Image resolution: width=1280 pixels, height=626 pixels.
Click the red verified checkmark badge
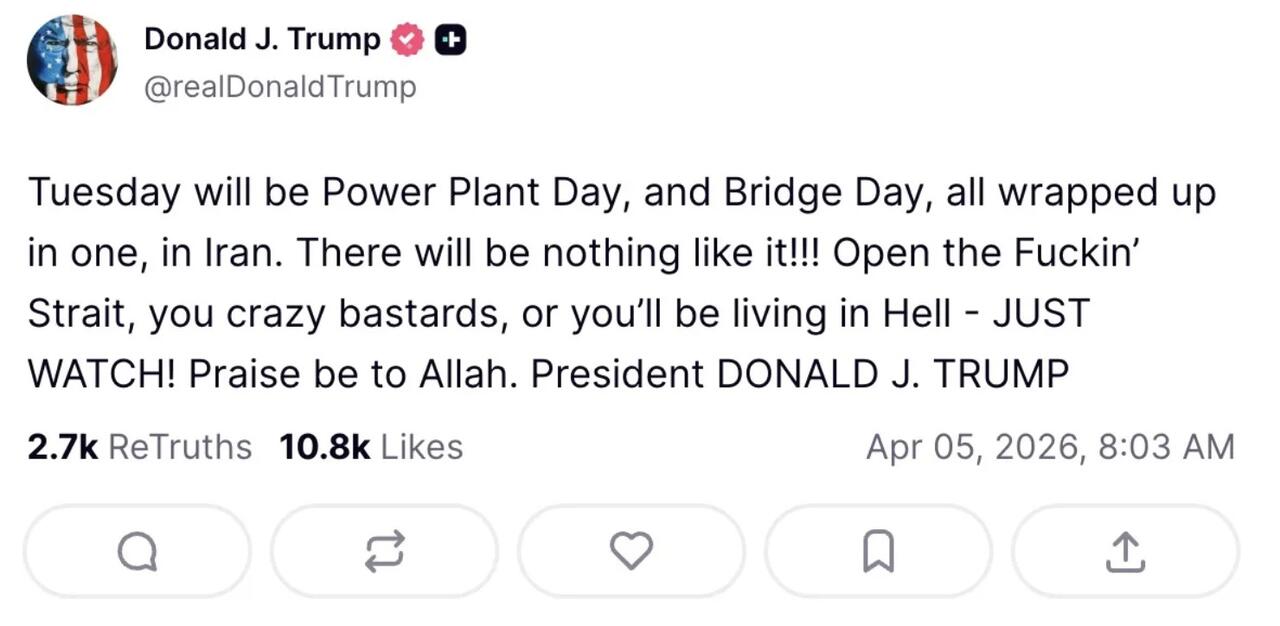coord(406,40)
